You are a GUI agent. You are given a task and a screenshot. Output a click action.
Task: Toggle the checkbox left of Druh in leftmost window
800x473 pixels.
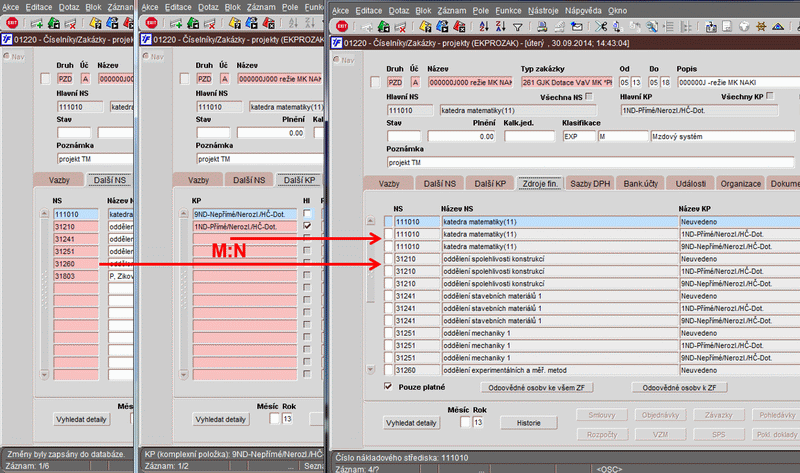[x=45, y=79]
